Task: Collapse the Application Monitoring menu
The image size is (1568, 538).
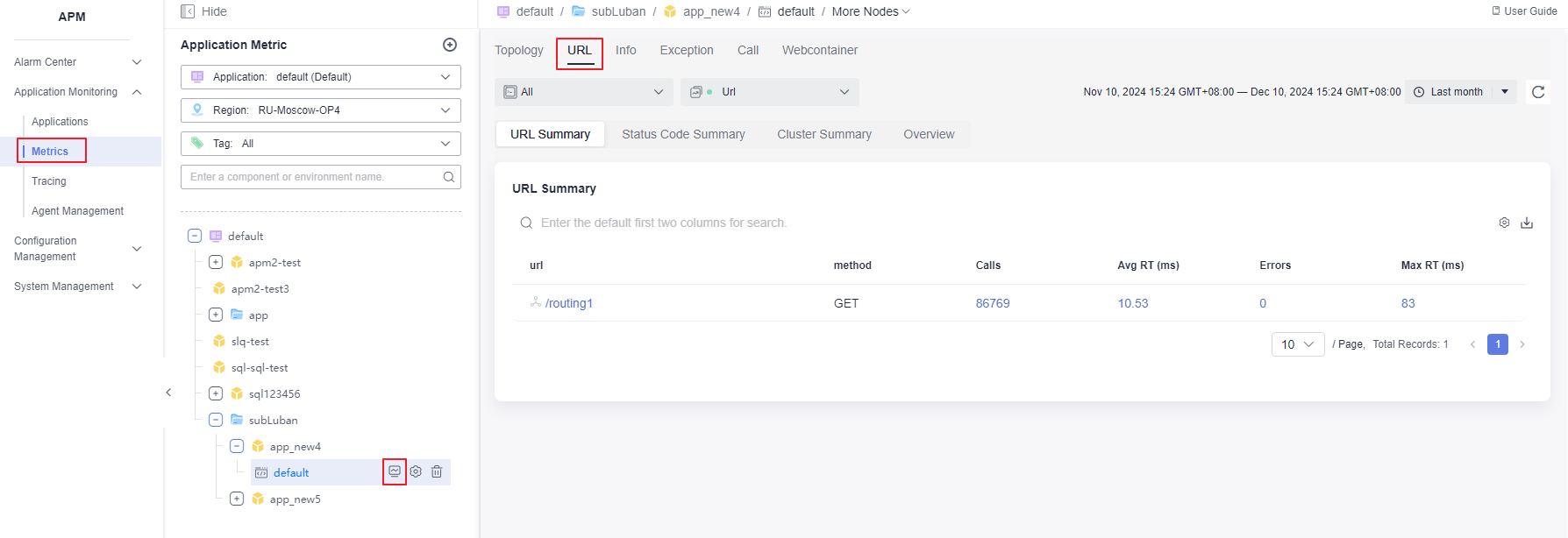Action: point(77,92)
